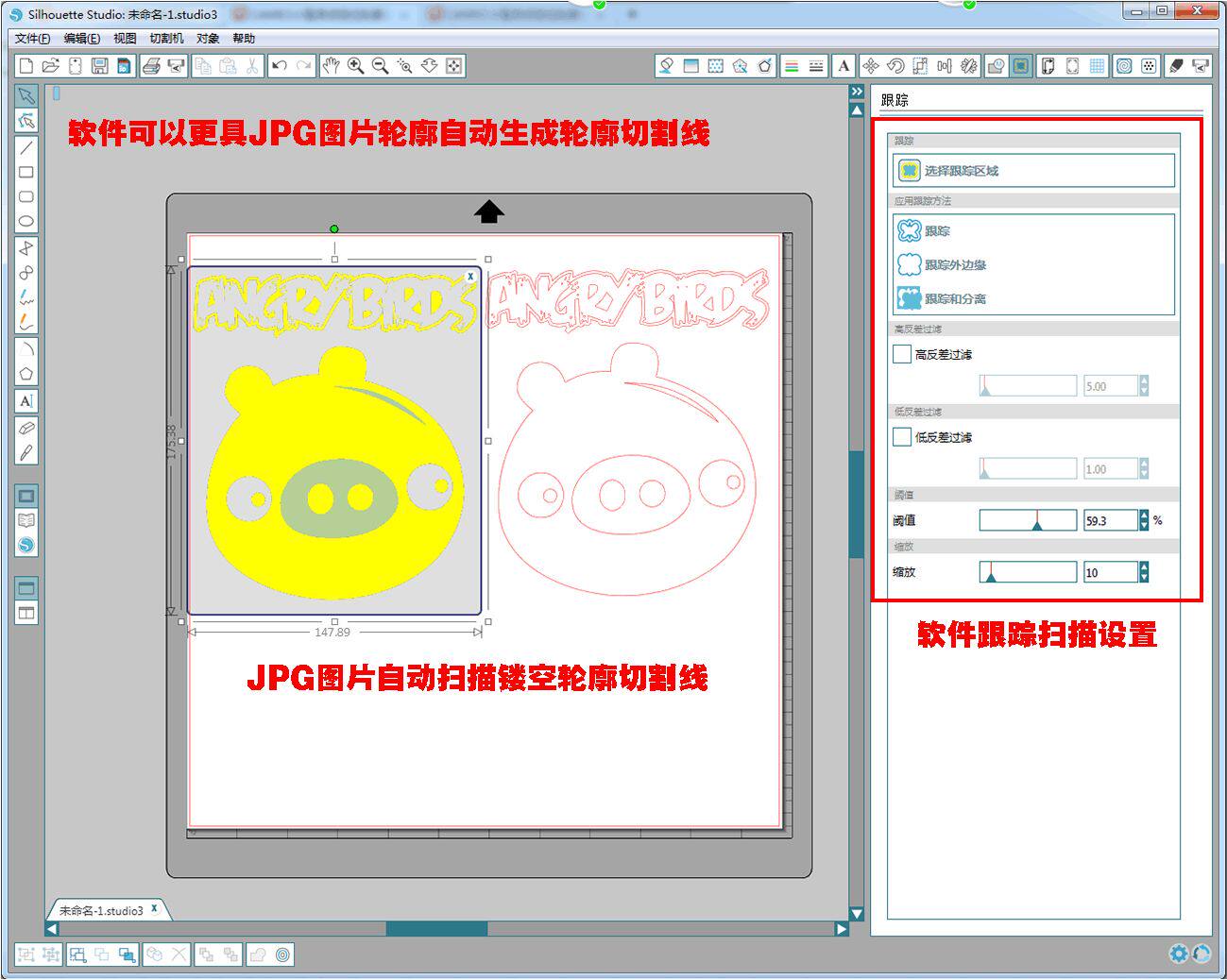This screenshot has height=980, width=1227.
Task: Switch to the 未命名-1.studio3 document tab
Action: coord(101,911)
